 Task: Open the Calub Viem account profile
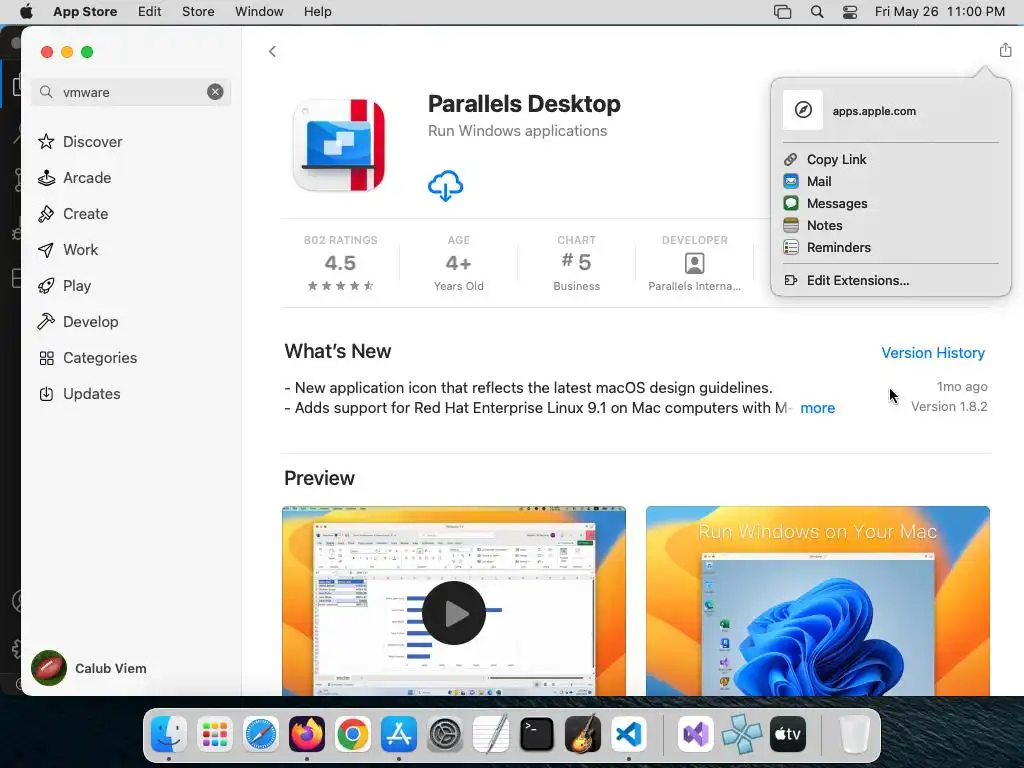[x=89, y=668]
